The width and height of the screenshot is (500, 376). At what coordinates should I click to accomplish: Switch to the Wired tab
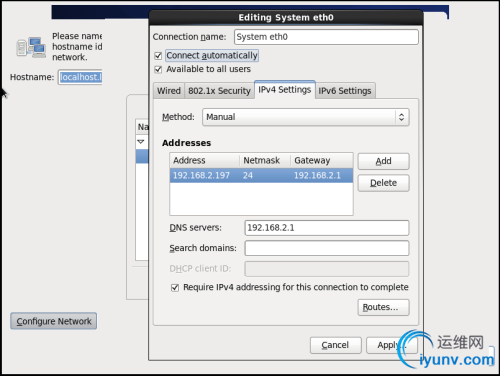tap(169, 91)
